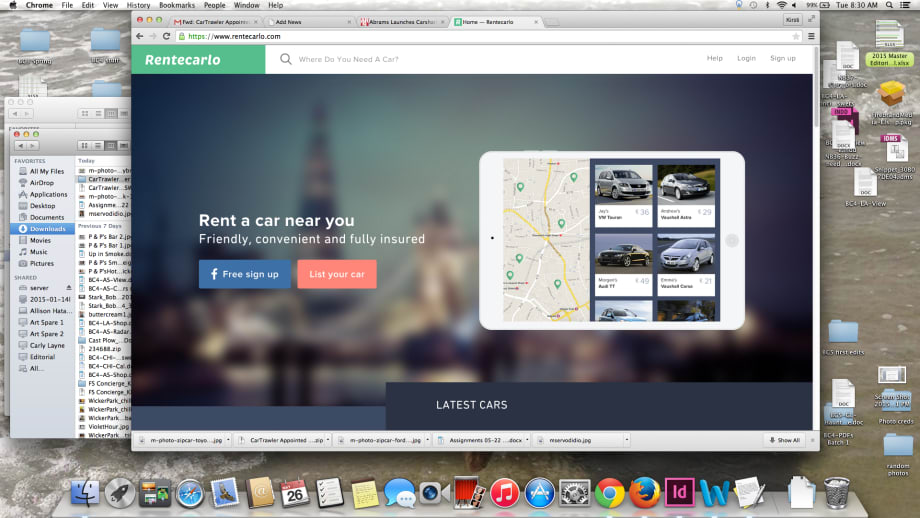Open System Preferences from the Dock

tap(574, 493)
